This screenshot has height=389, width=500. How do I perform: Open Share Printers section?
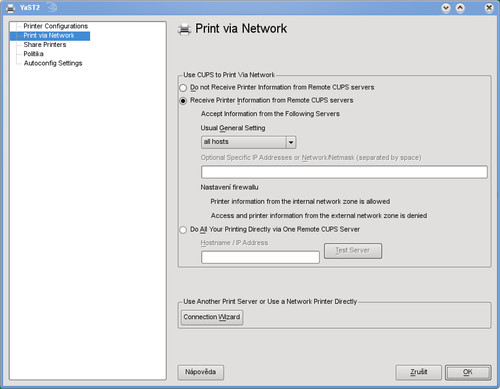45,45
